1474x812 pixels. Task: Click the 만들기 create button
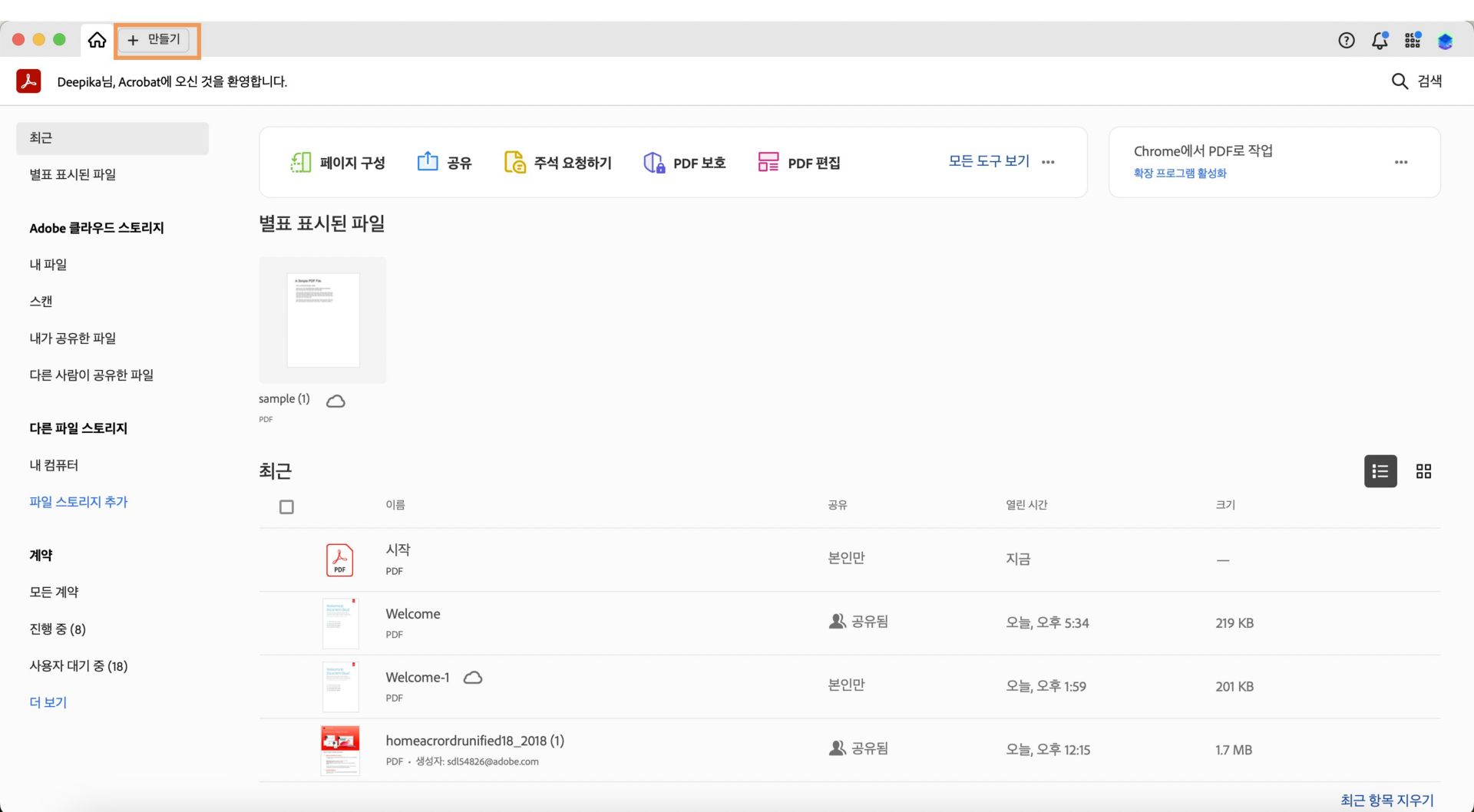click(154, 40)
